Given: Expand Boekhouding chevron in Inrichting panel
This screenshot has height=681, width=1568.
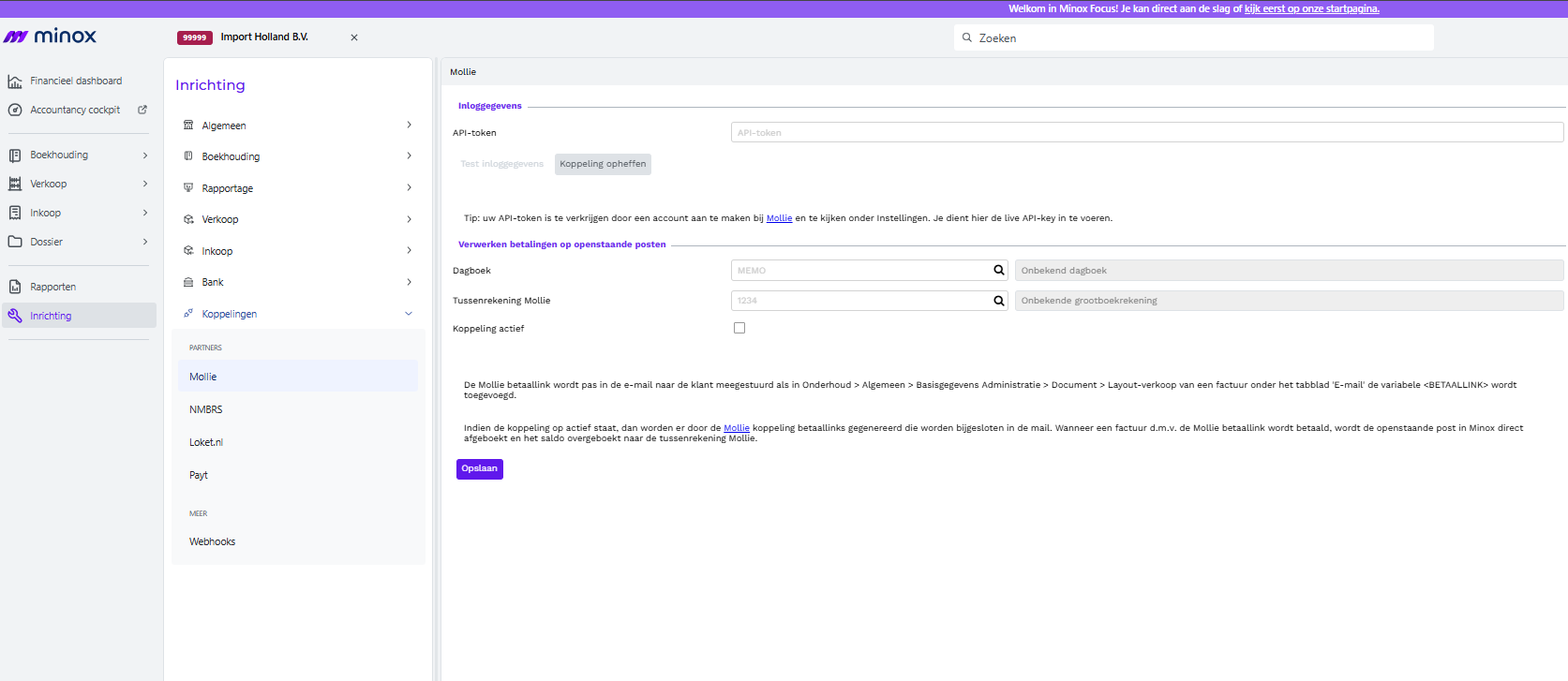Looking at the screenshot, I should point(410,155).
